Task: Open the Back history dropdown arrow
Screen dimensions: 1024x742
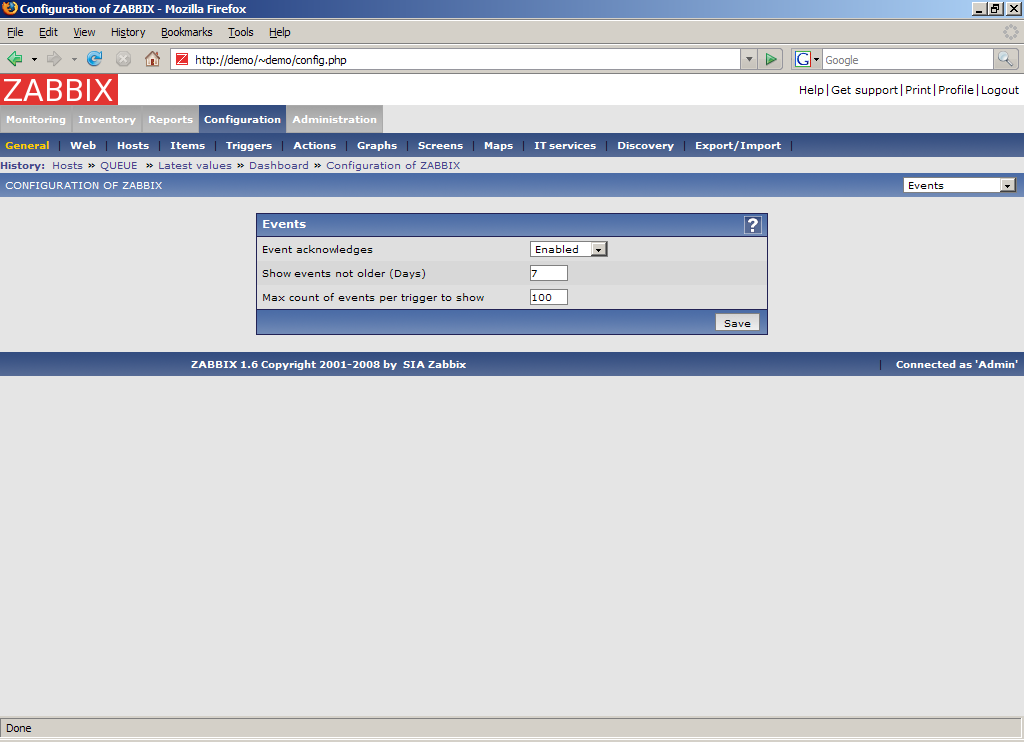Action: coord(34,59)
